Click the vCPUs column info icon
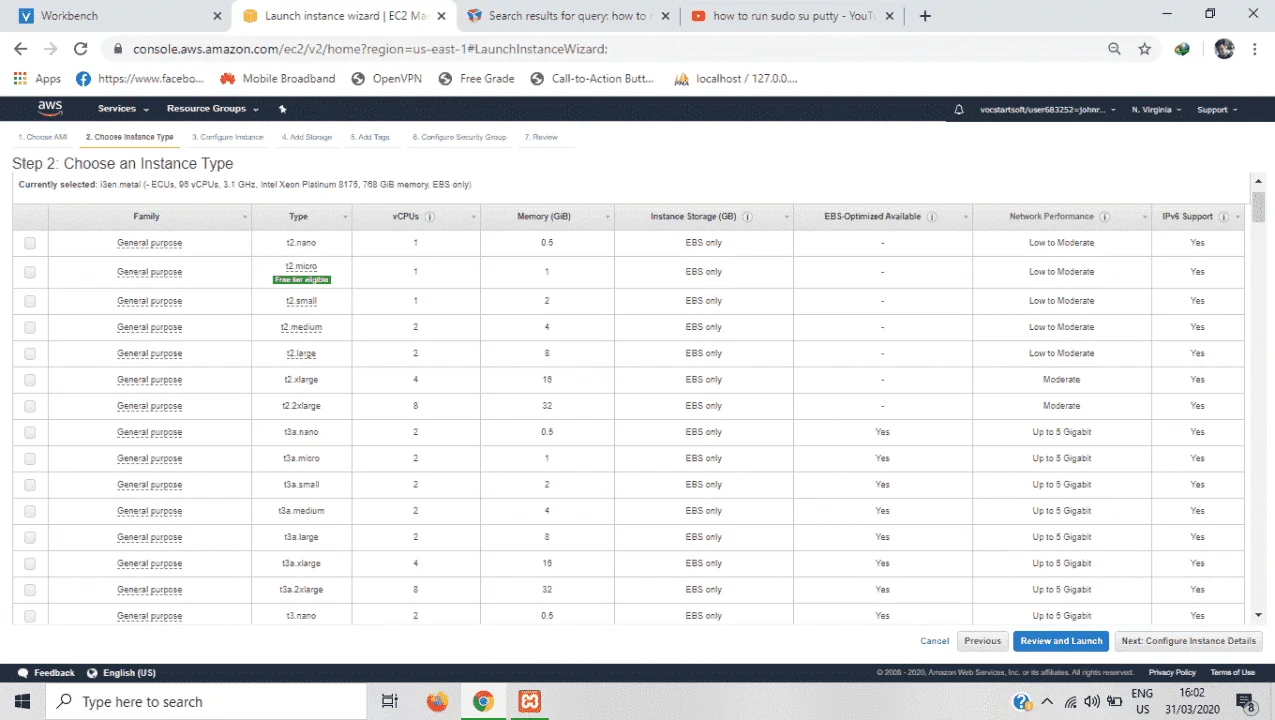This screenshot has width=1275, height=720. click(x=429, y=216)
